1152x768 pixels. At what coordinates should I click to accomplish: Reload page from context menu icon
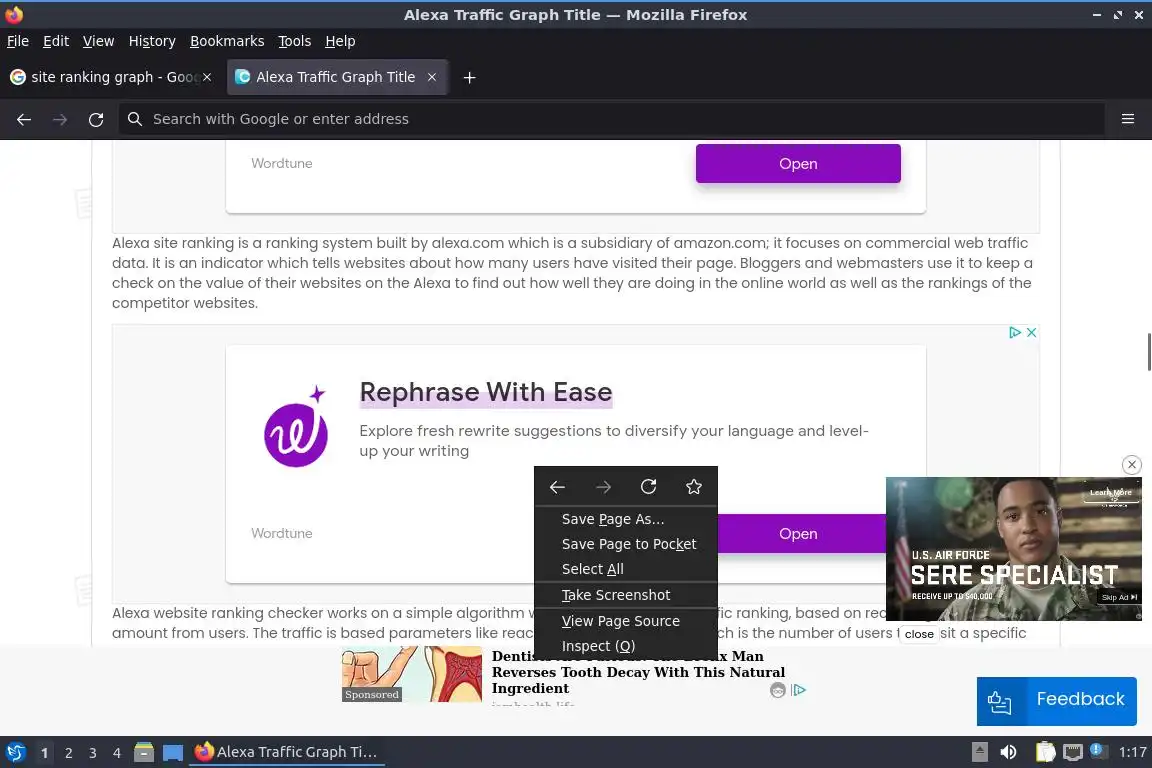(x=648, y=487)
